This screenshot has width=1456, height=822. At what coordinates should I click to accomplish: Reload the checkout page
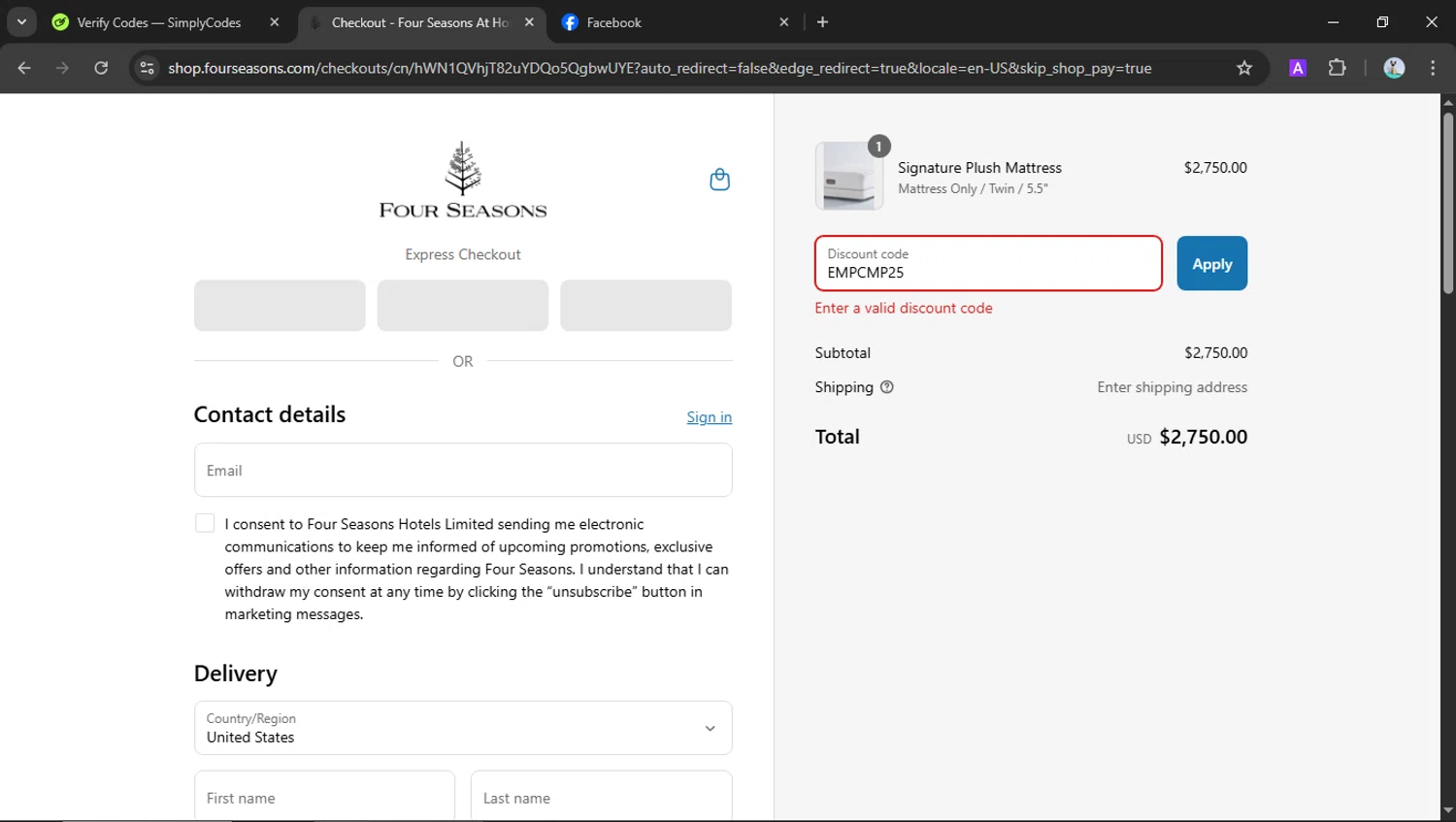click(x=101, y=68)
